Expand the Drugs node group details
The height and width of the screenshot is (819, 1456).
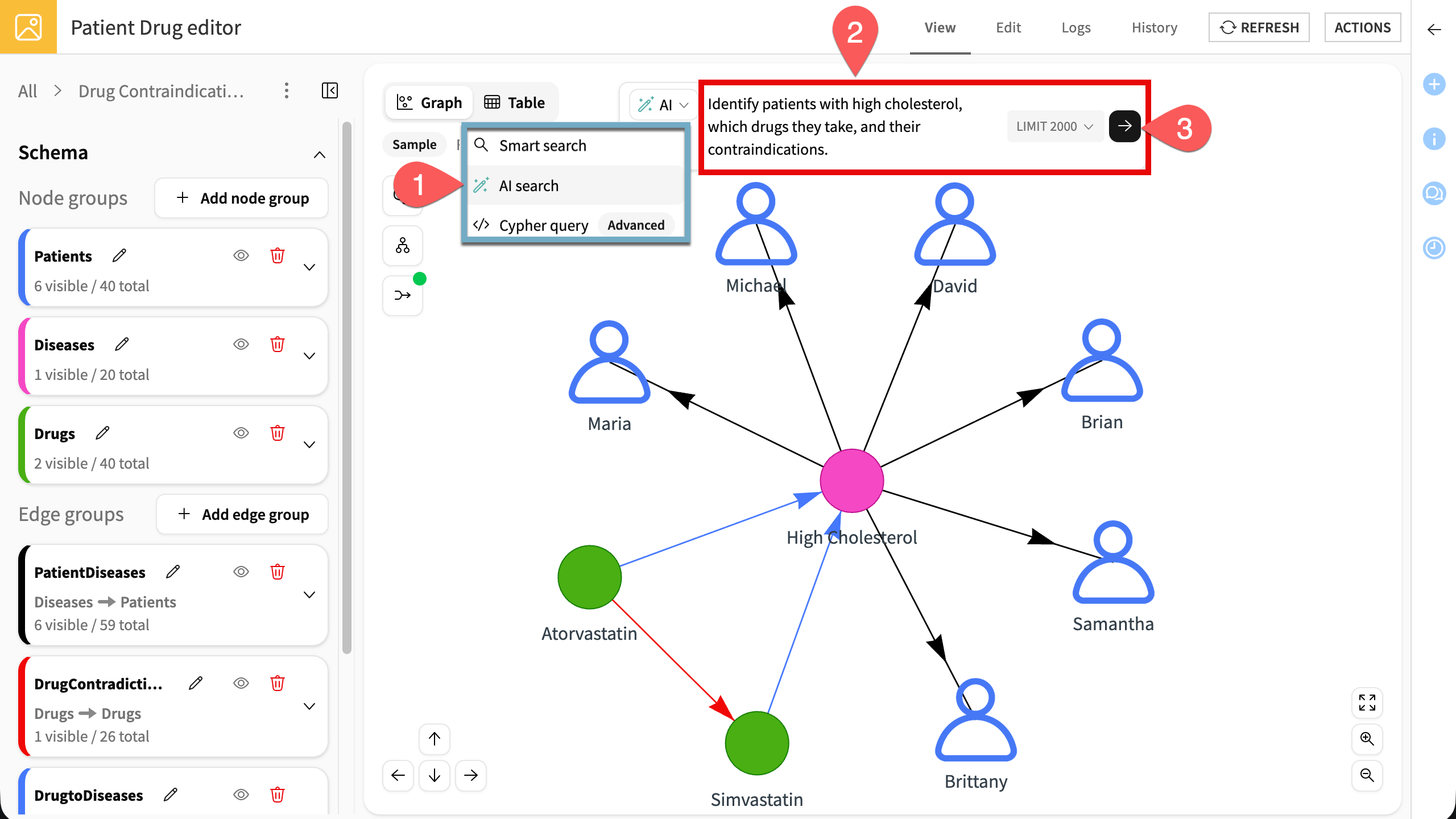(309, 445)
